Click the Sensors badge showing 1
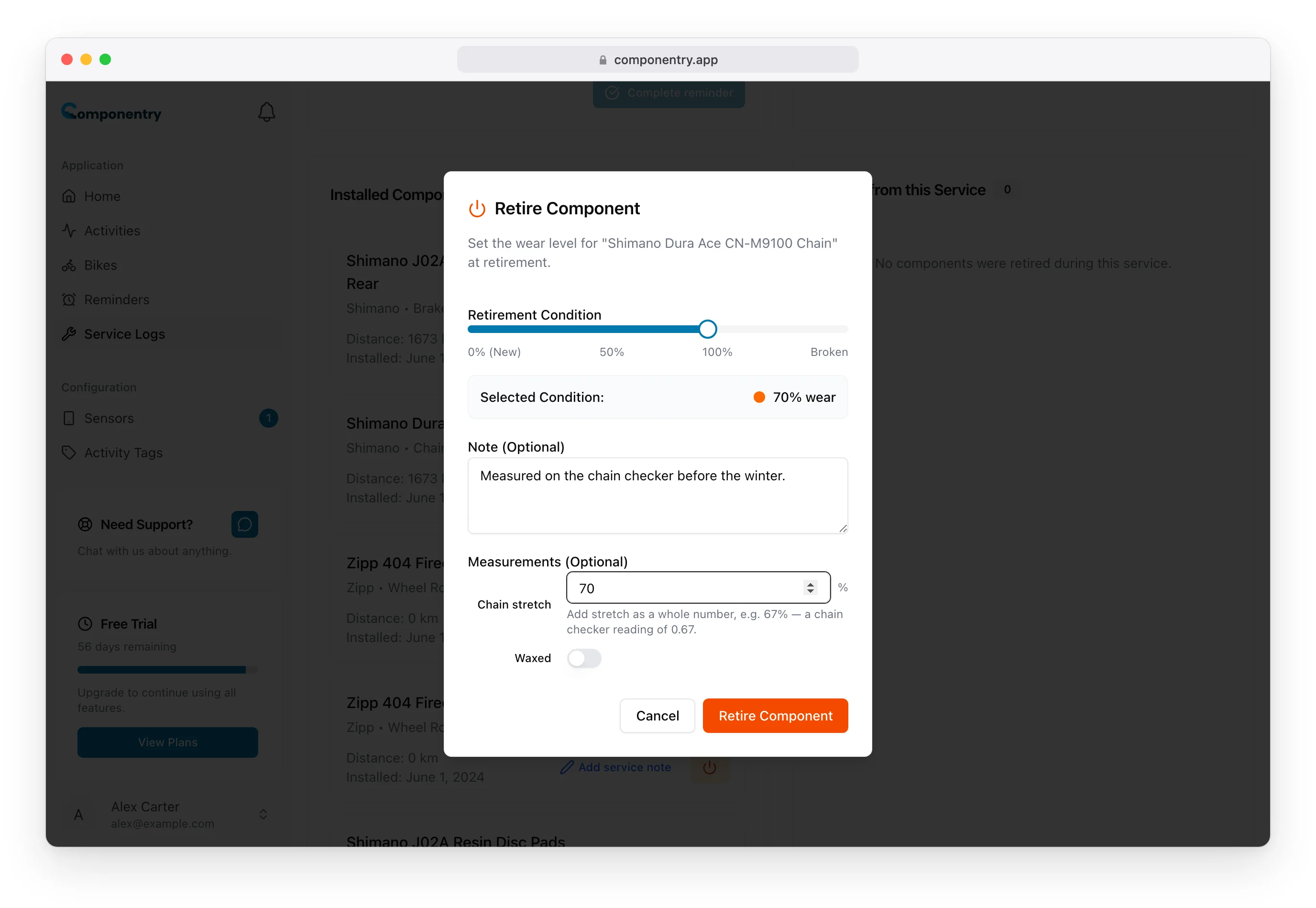1316x908 pixels. click(268, 418)
